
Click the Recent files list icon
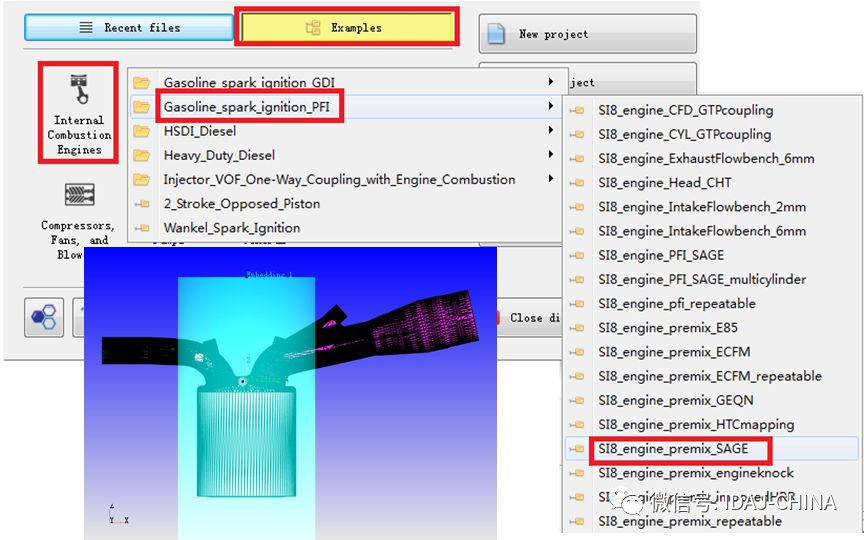tap(86, 28)
